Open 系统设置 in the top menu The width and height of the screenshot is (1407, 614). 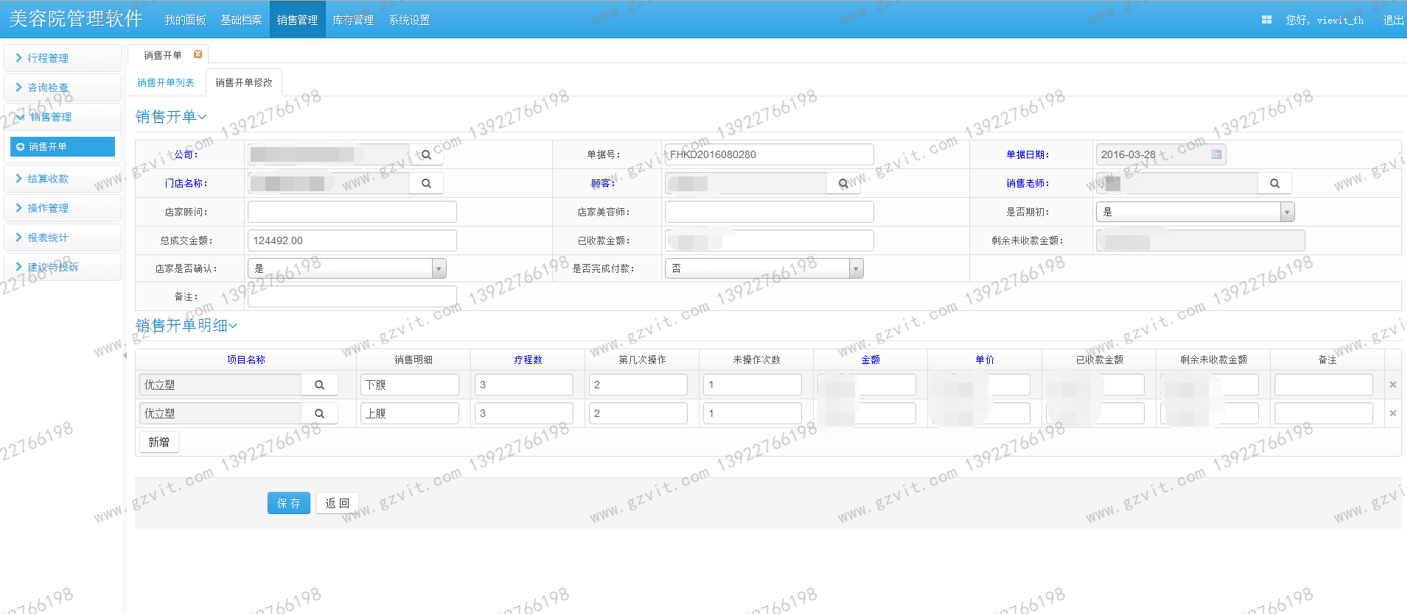(x=409, y=20)
